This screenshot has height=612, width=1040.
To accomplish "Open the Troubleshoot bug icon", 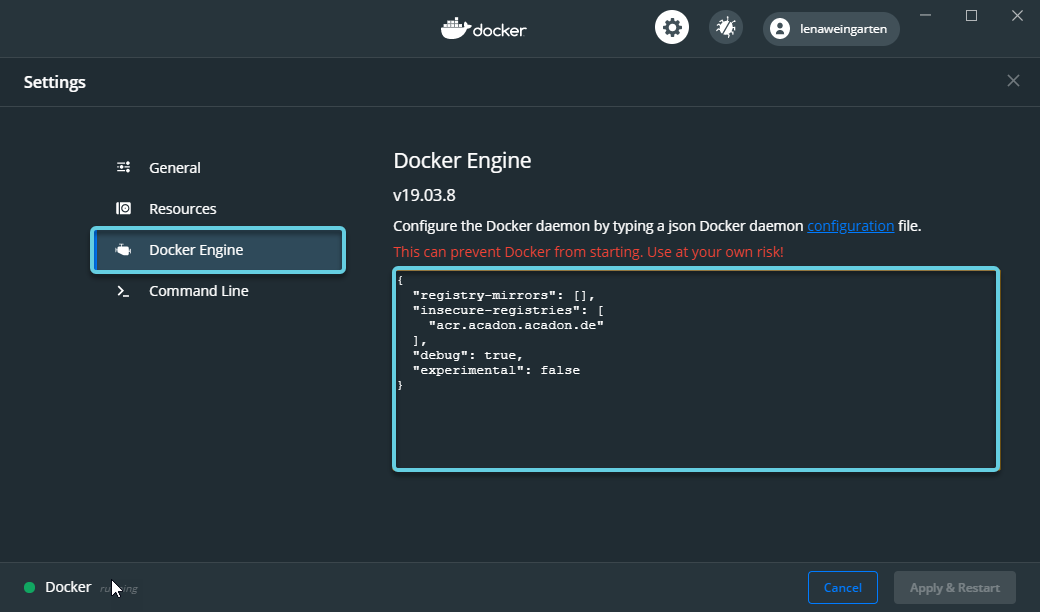I will tap(726, 27).
